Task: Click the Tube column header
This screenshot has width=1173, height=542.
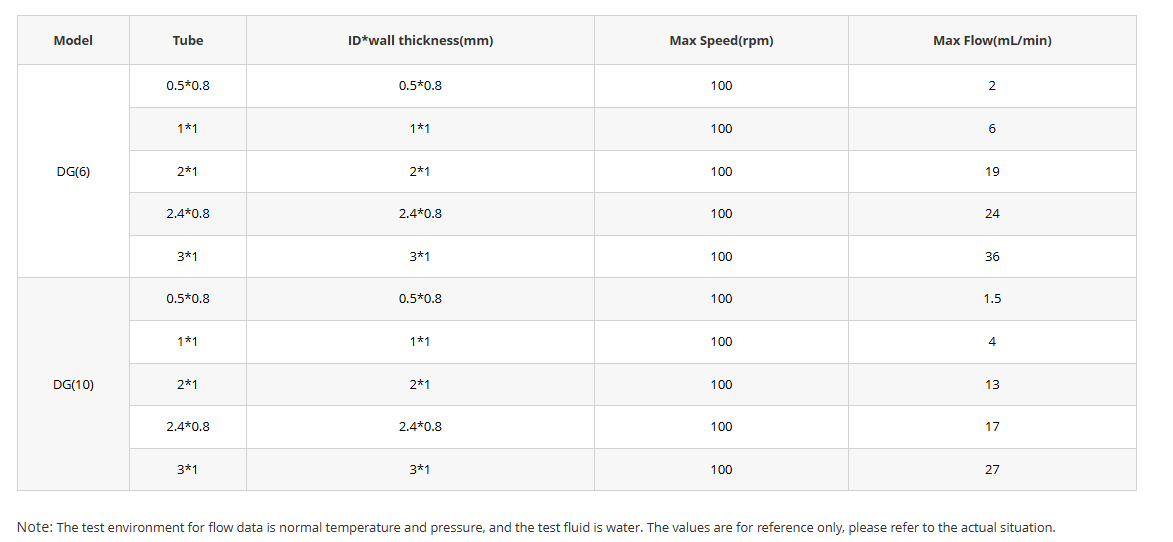Action: pos(188,41)
